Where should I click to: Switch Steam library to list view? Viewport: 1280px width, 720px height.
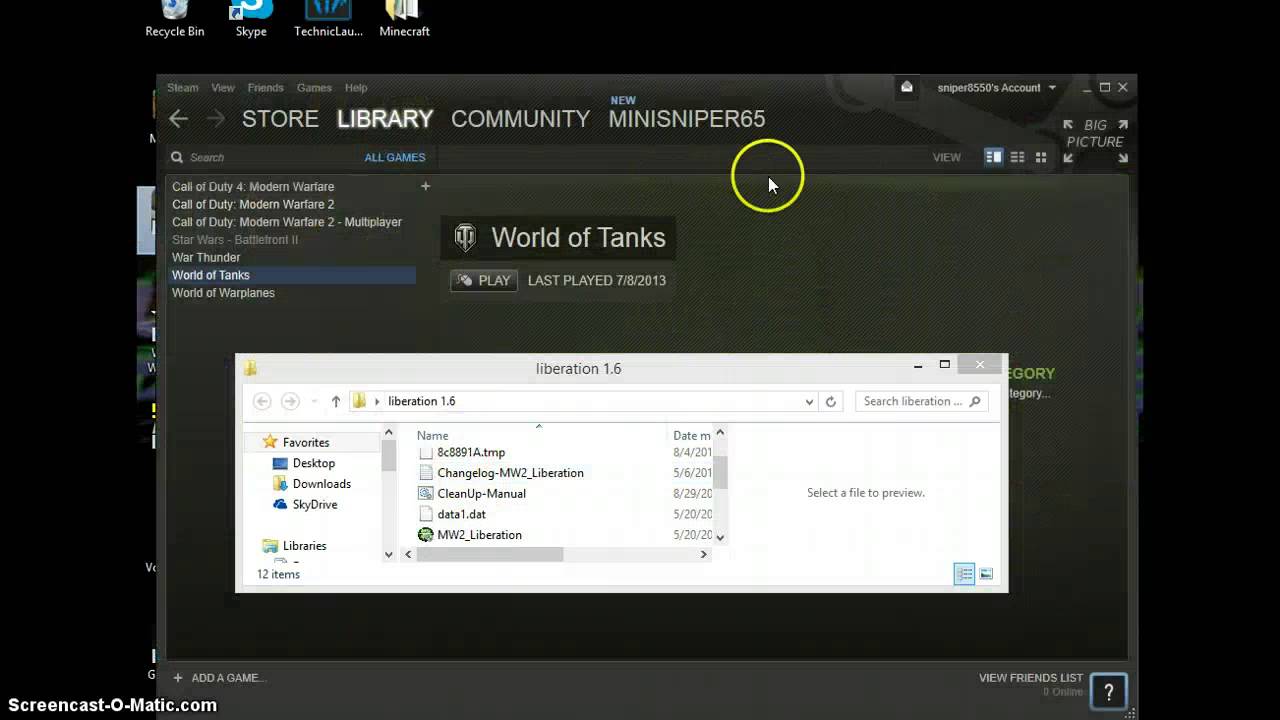[1017, 157]
